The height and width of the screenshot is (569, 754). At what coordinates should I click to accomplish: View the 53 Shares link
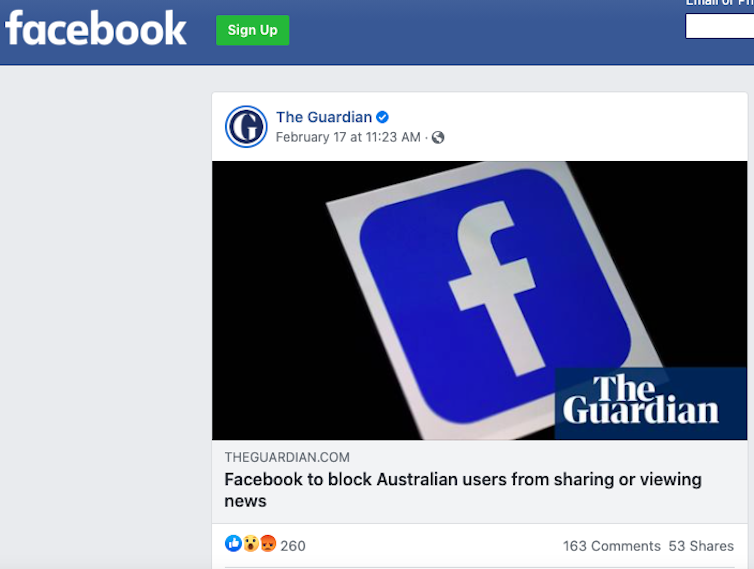701,546
